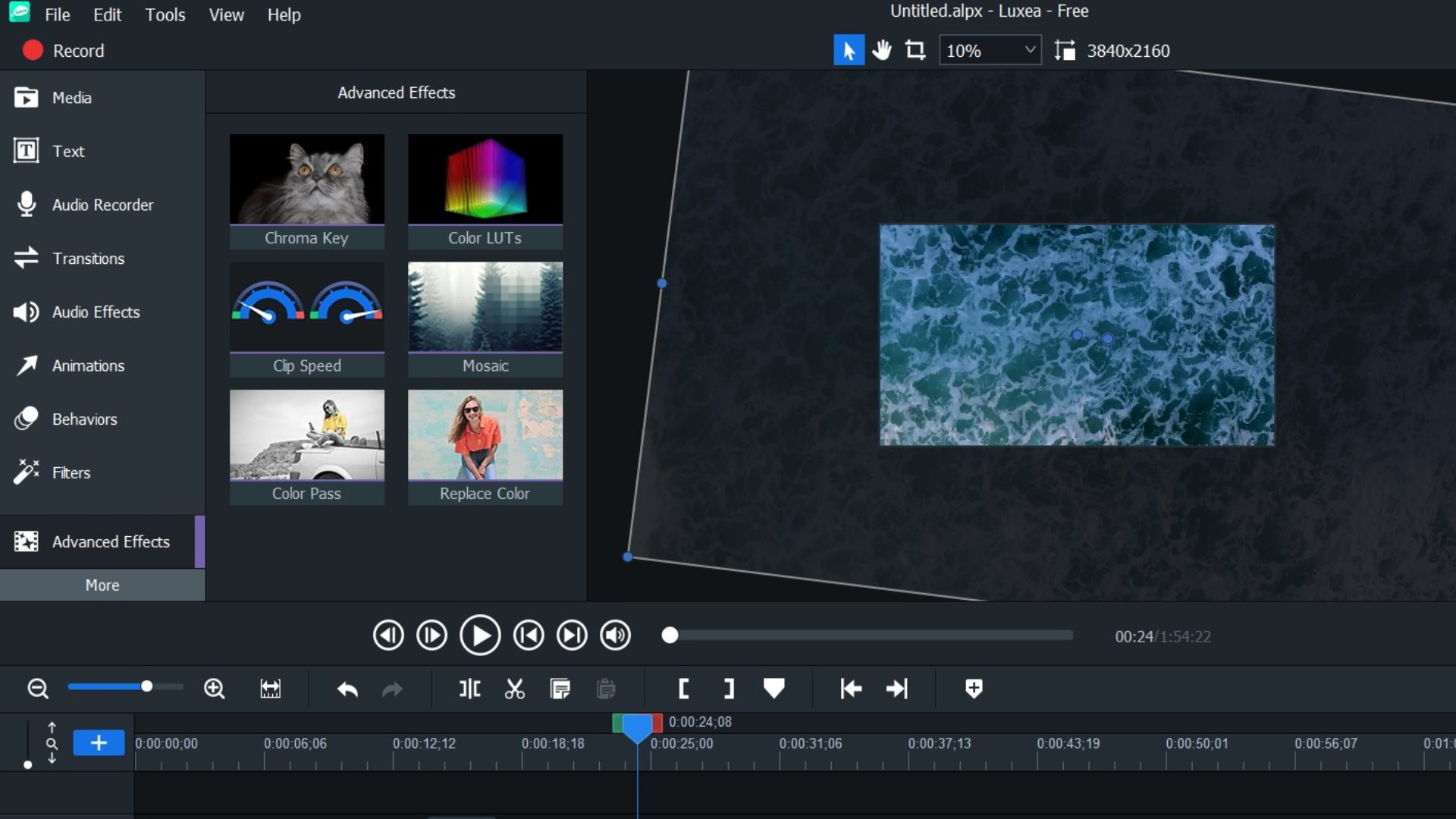Toggle the Record function
This screenshot has height=819, width=1456.
[x=64, y=50]
